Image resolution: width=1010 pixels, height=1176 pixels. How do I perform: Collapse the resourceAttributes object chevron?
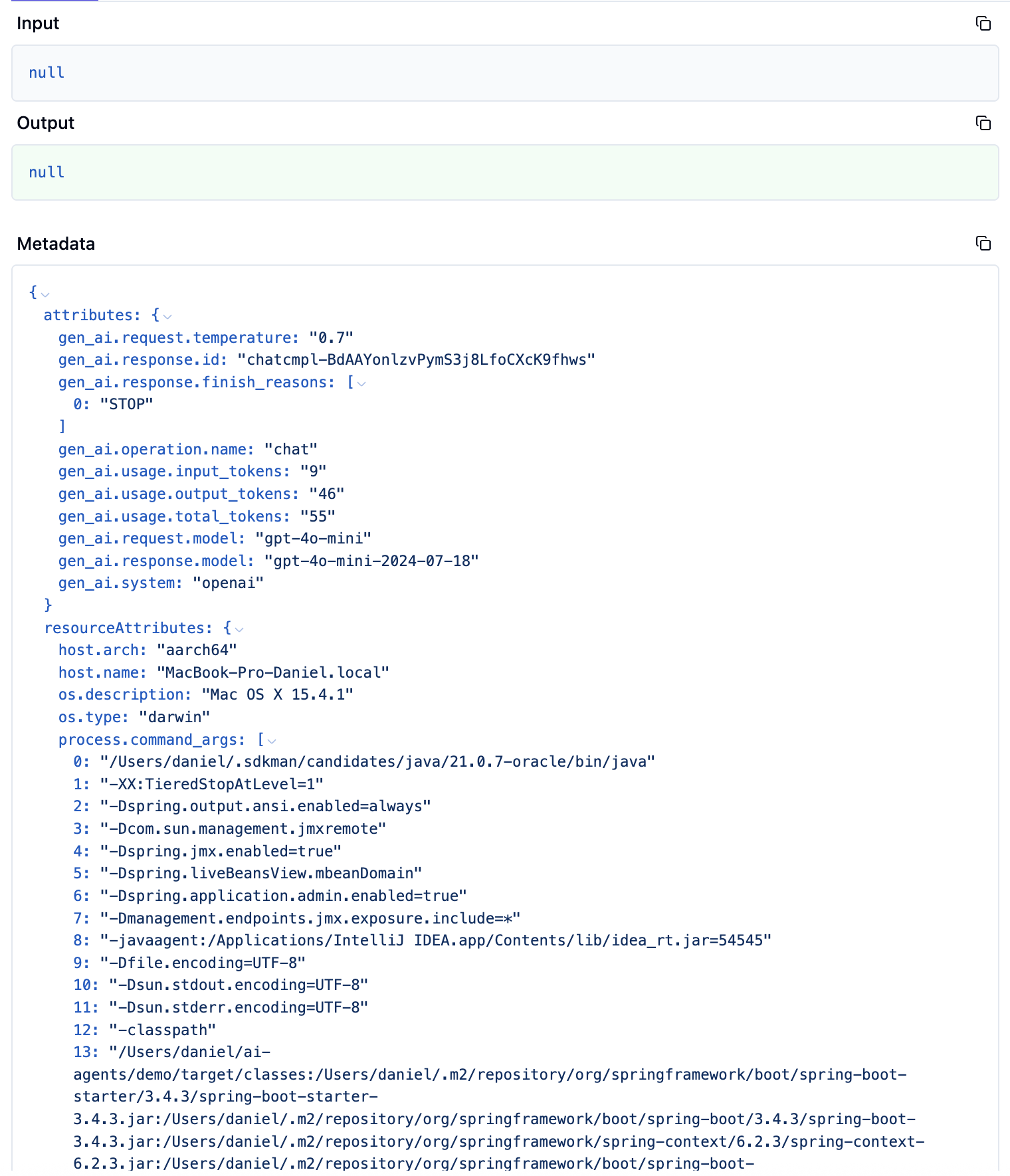point(239,629)
